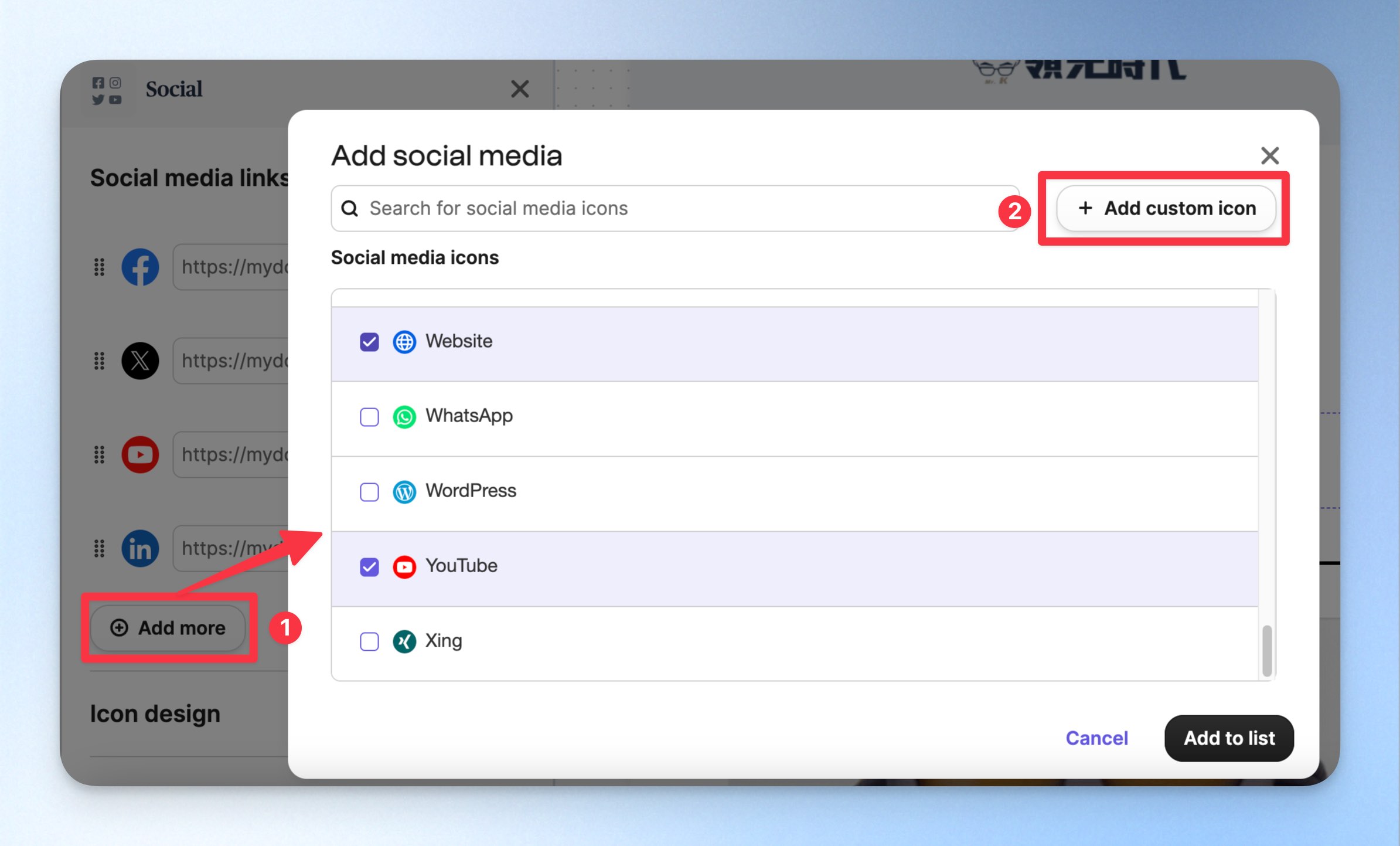Check the WhatsApp checkbox
This screenshot has height=846, width=1400.
coord(369,416)
